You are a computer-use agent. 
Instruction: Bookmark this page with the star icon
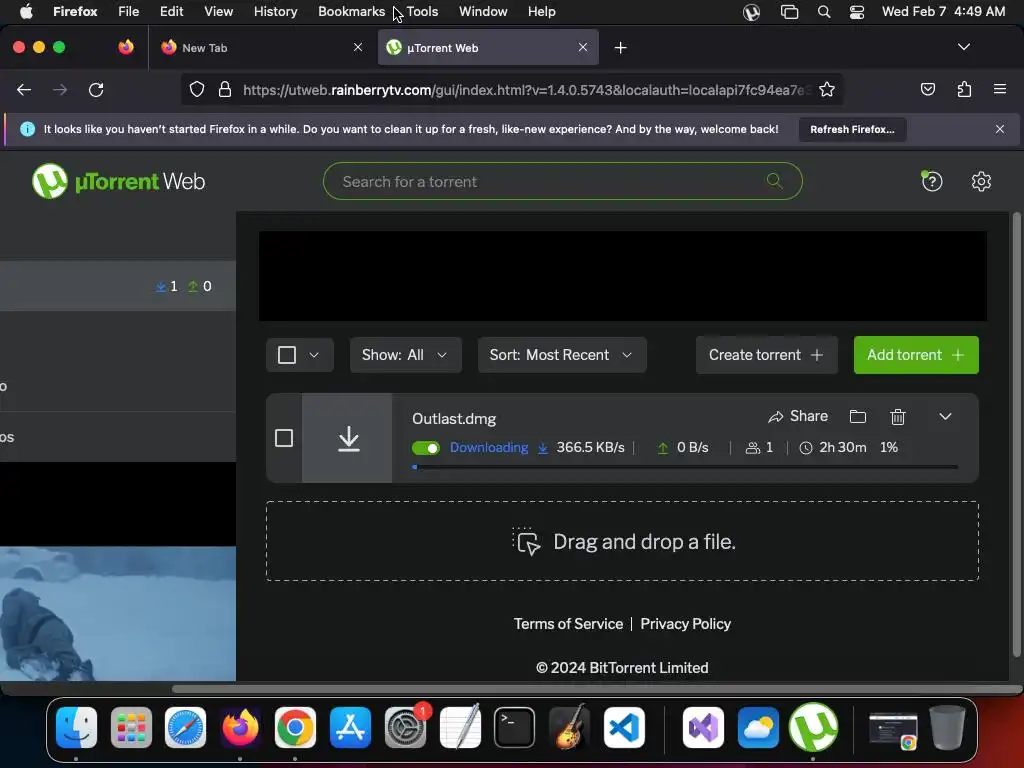point(827,89)
